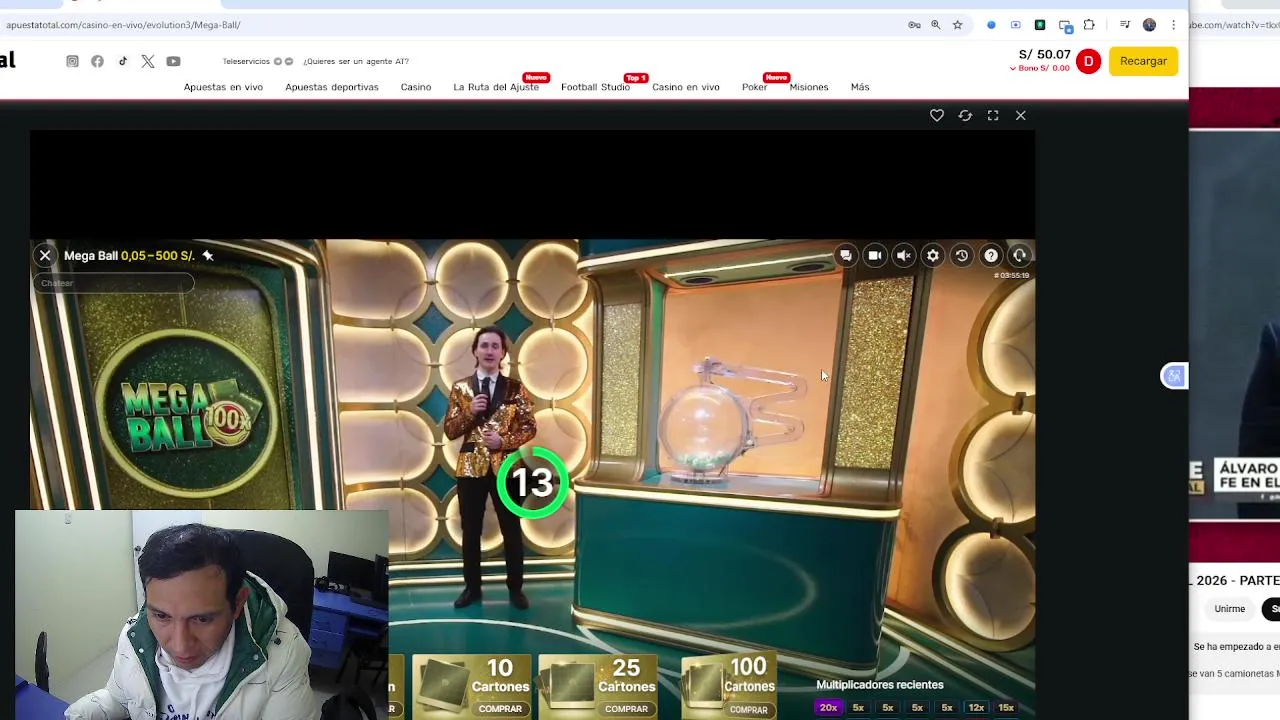Click Unirme in the YouTube window
This screenshot has width=1280, height=720.
(1230, 609)
